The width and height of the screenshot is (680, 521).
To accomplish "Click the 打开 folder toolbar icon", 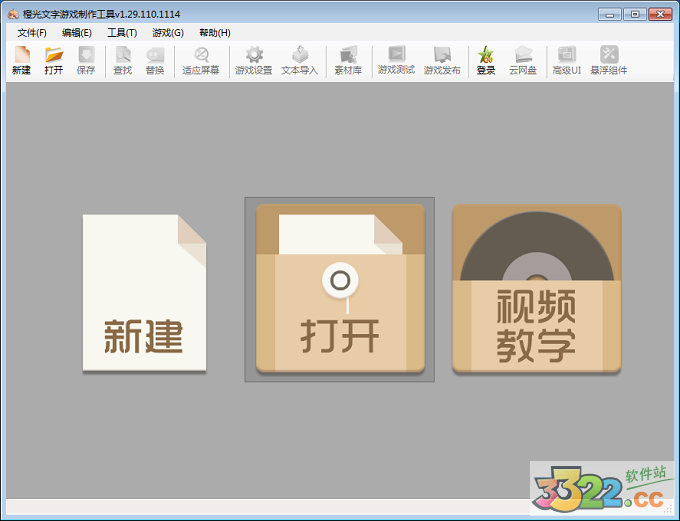I will coord(54,60).
